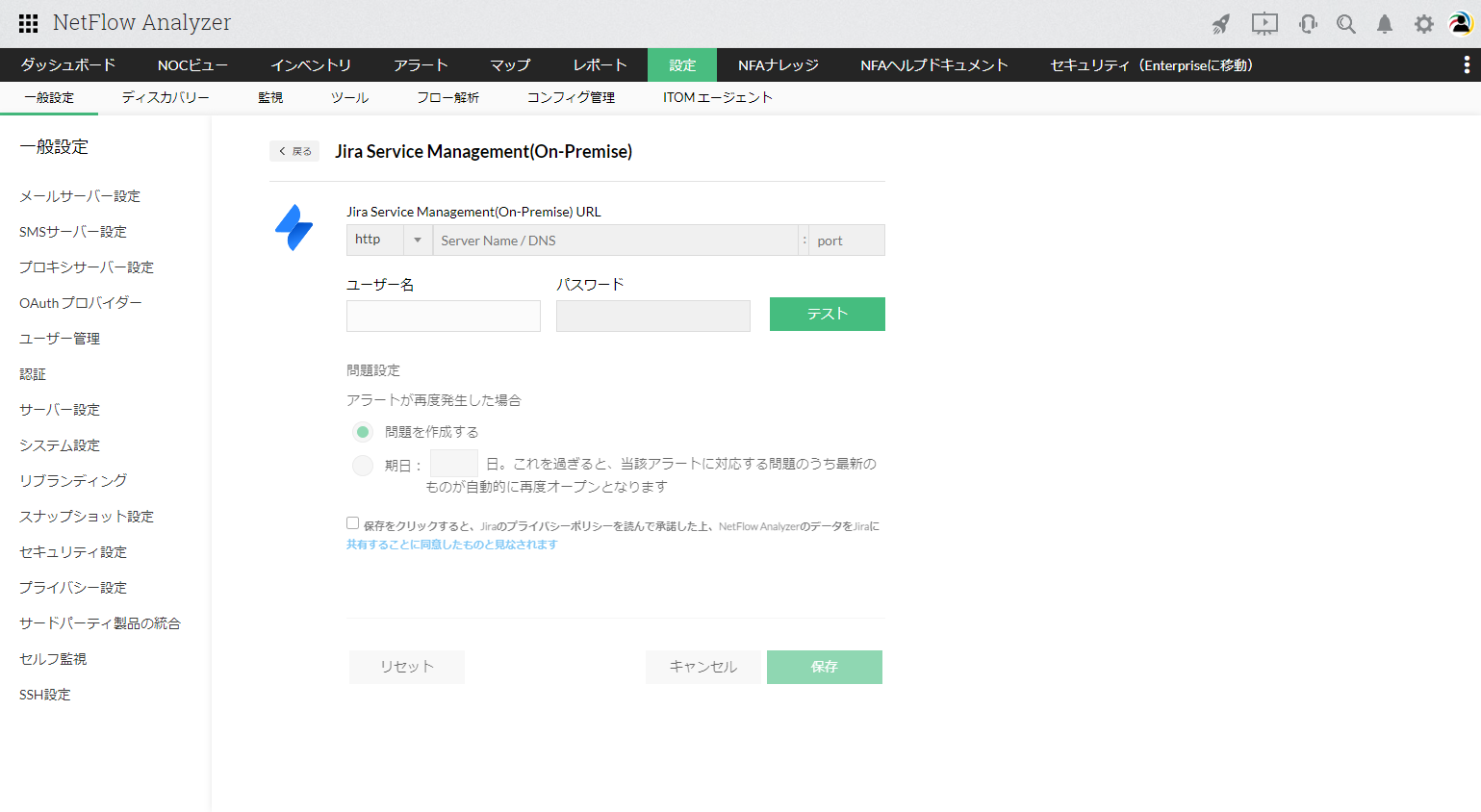Click the rocket quick-start icon

tap(1221, 24)
